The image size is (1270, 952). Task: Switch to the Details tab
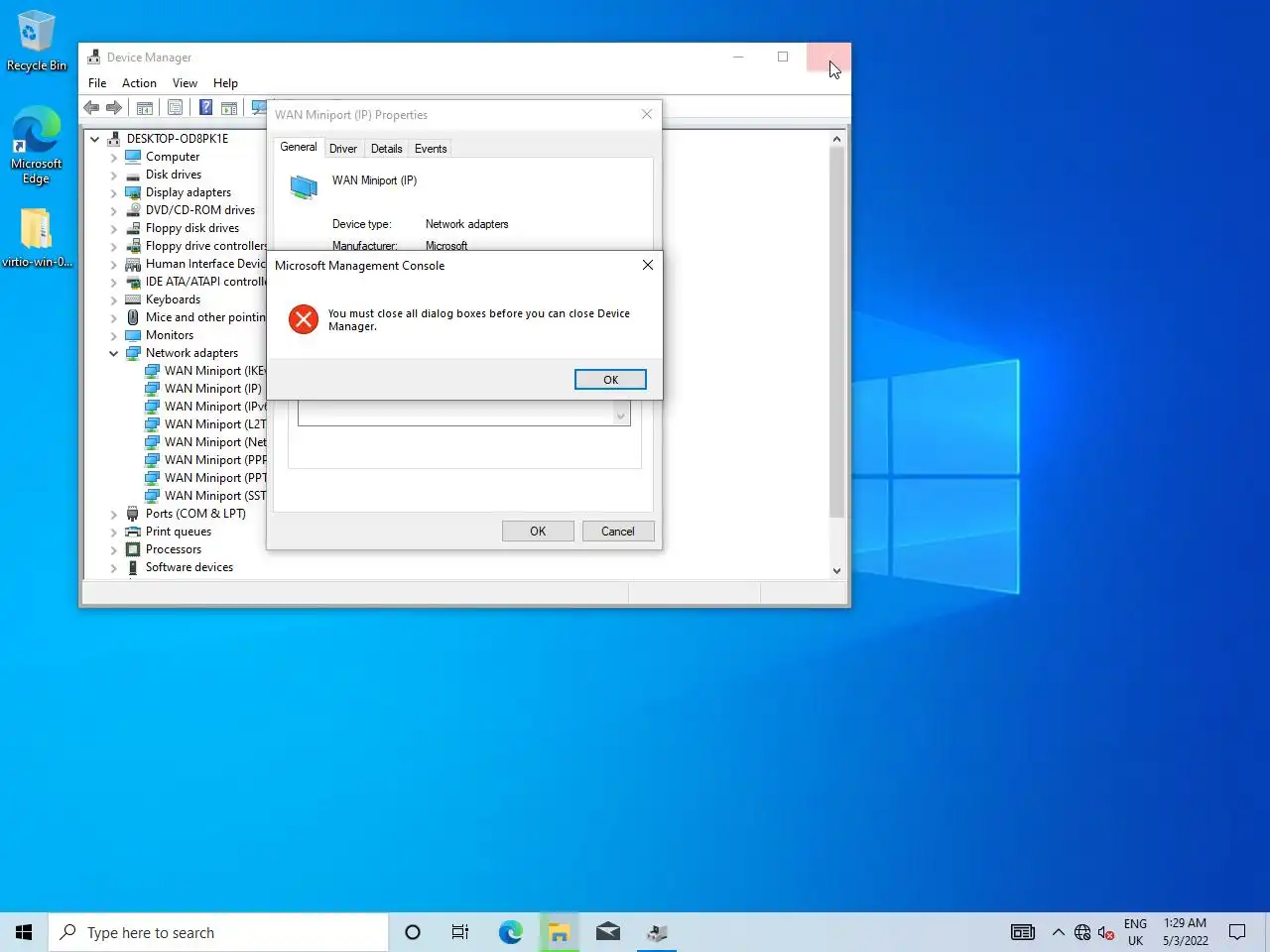(x=387, y=149)
